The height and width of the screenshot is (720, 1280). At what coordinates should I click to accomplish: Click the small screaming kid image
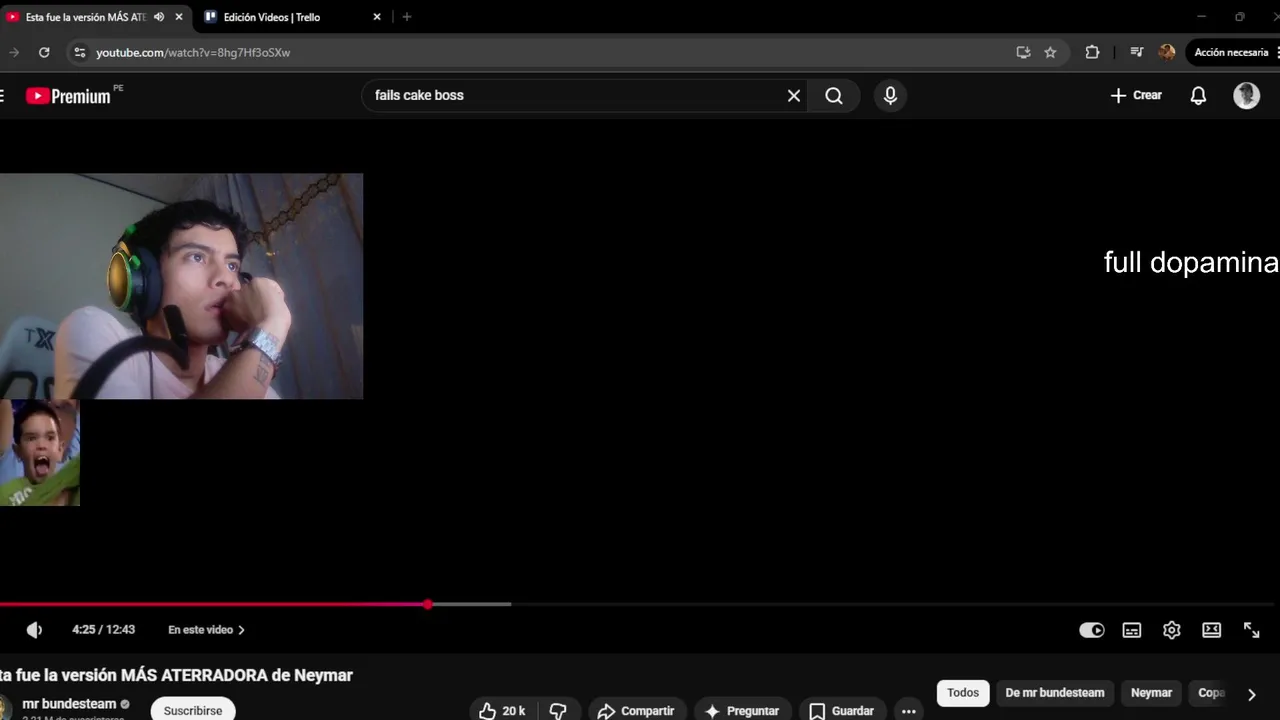(x=39, y=452)
